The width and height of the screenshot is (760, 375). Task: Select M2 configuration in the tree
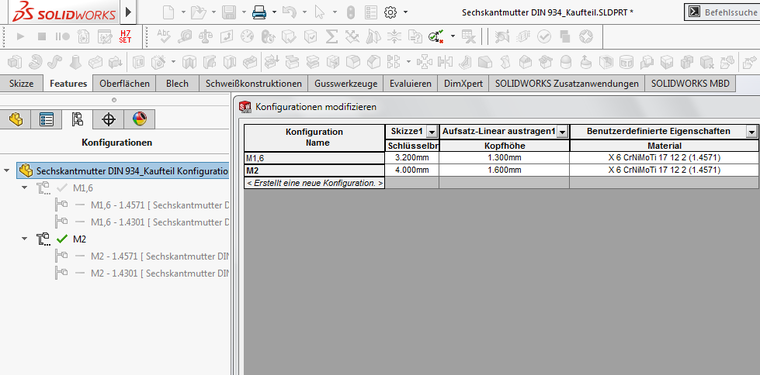pyautogui.click(x=79, y=239)
